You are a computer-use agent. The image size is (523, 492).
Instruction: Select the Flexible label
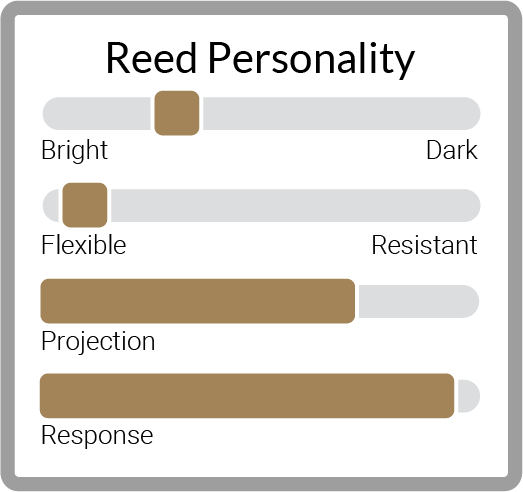point(84,245)
